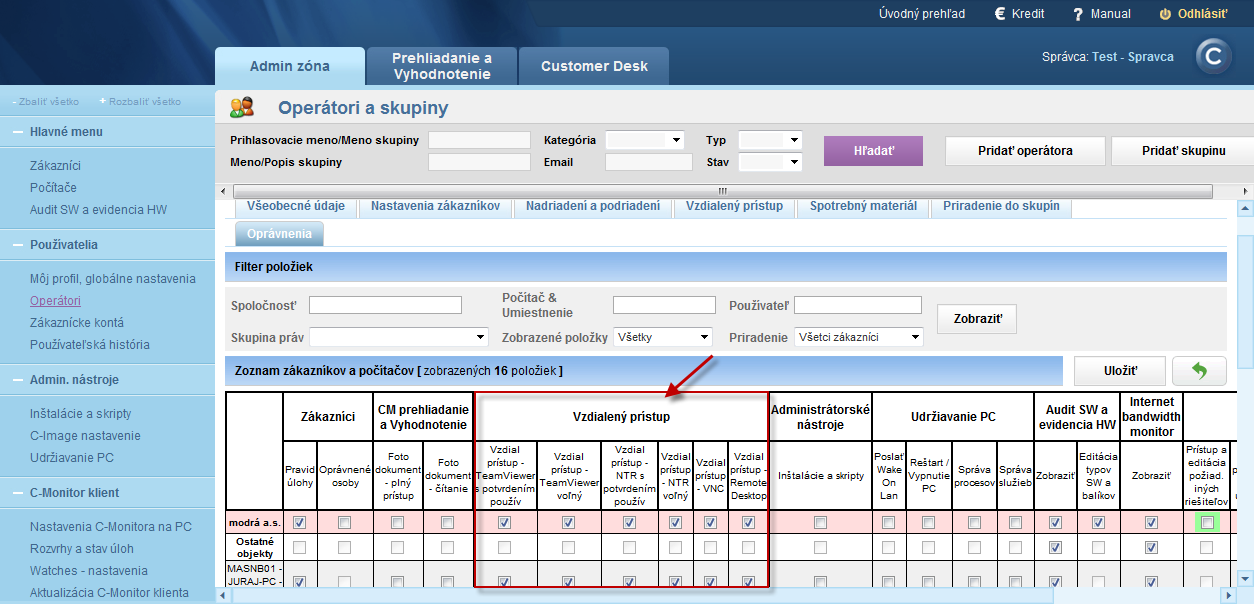Click the green undo arrow icon
Image resolution: width=1254 pixels, height=604 pixels.
tap(1199, 370)
